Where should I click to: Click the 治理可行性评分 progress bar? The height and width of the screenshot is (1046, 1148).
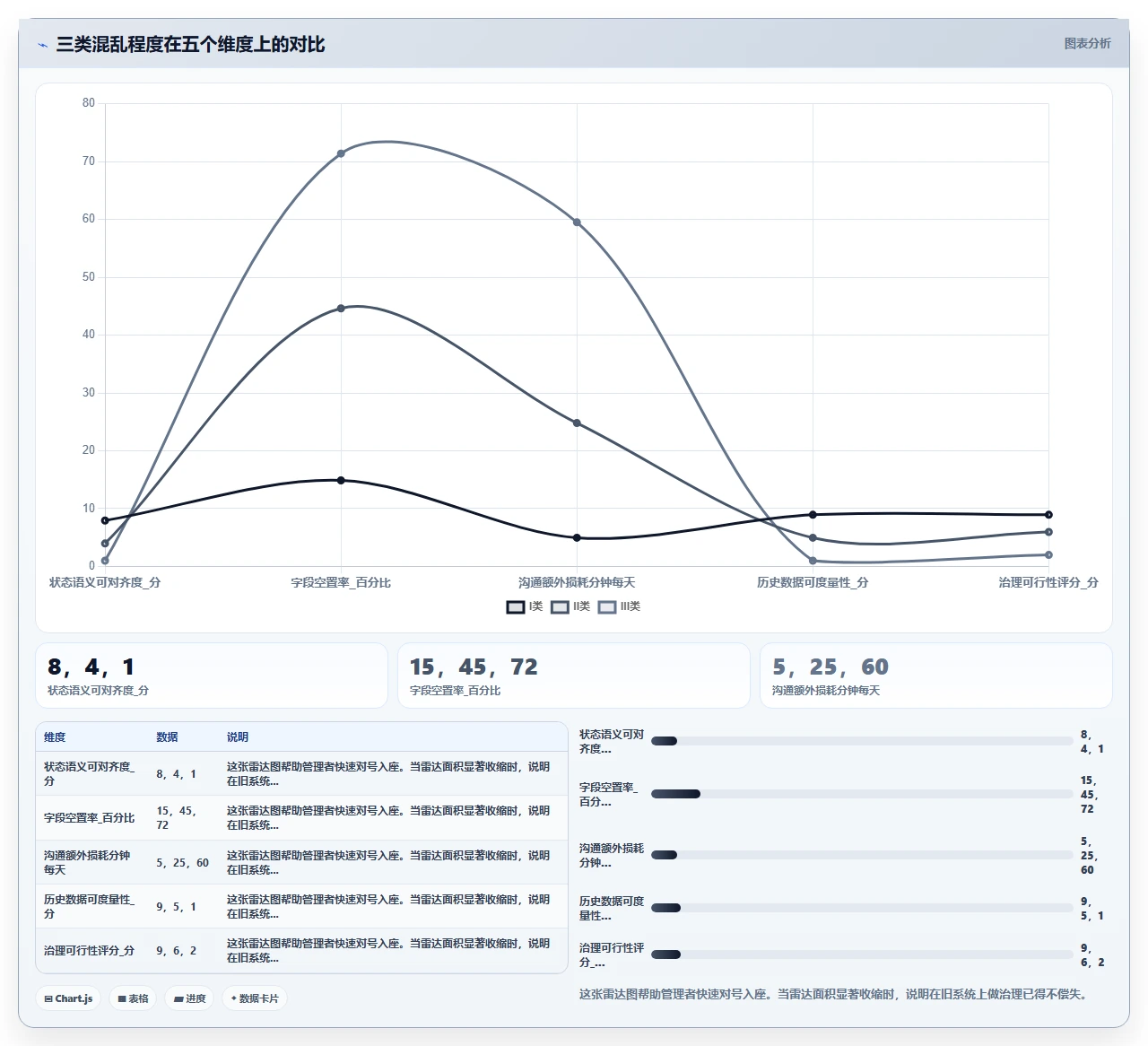pyautogui.click(x=862, y=954)
